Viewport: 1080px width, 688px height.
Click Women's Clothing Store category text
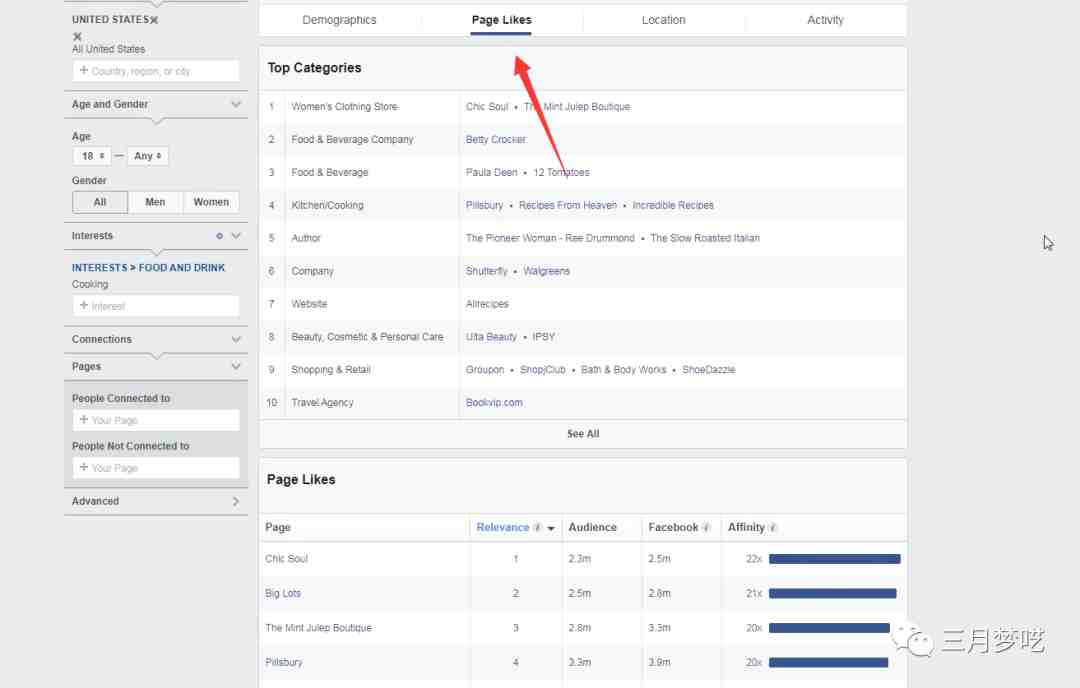click(344, 107)
